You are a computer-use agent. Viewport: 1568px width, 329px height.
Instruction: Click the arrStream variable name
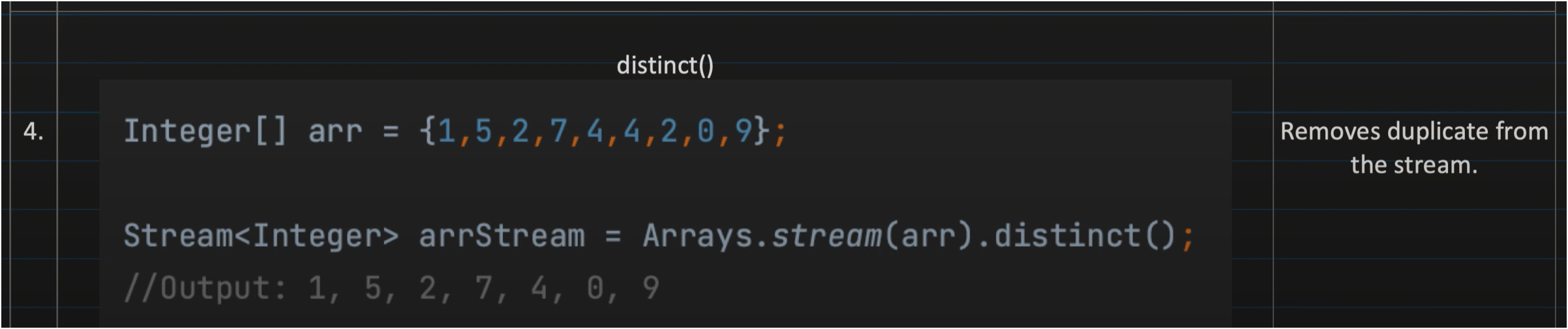click(502, 236)
